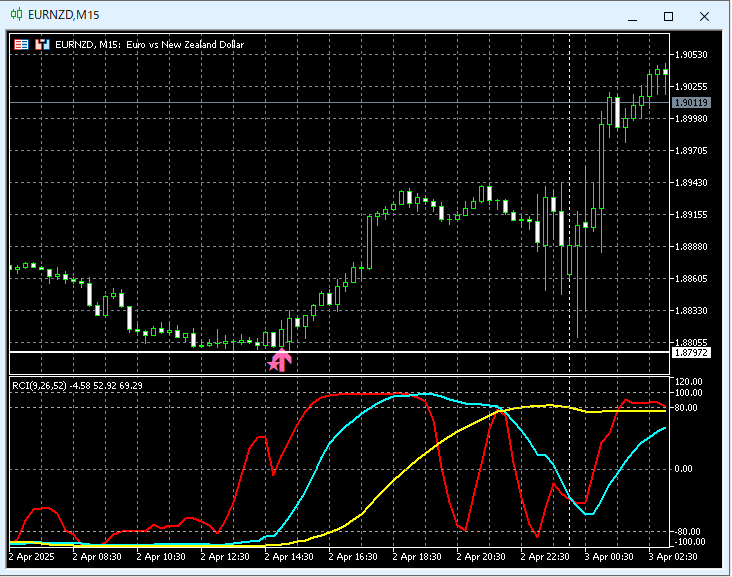Image resolution: width=732 pixels, height=577 pixels.
Task: Click the '2 Apr 20:30' time label
Action: coord(481,557)
